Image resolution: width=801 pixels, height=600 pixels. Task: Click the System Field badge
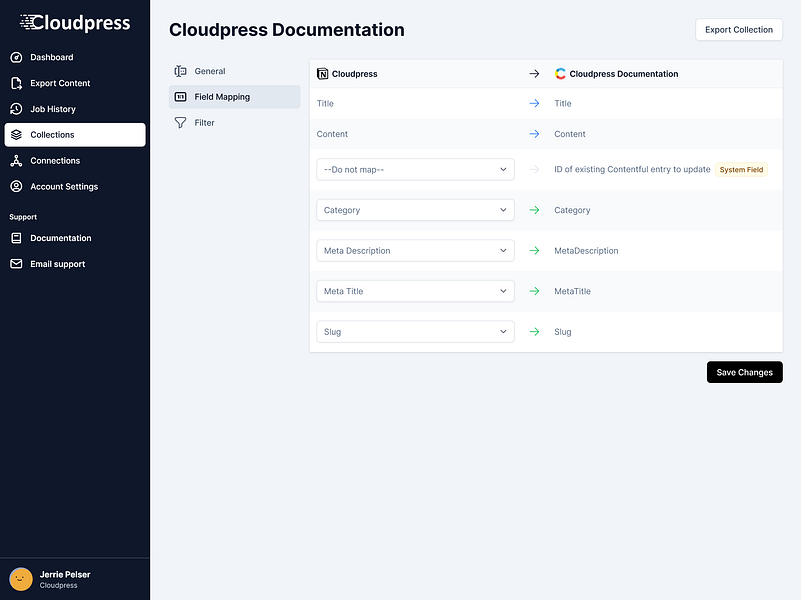[741, 170]
